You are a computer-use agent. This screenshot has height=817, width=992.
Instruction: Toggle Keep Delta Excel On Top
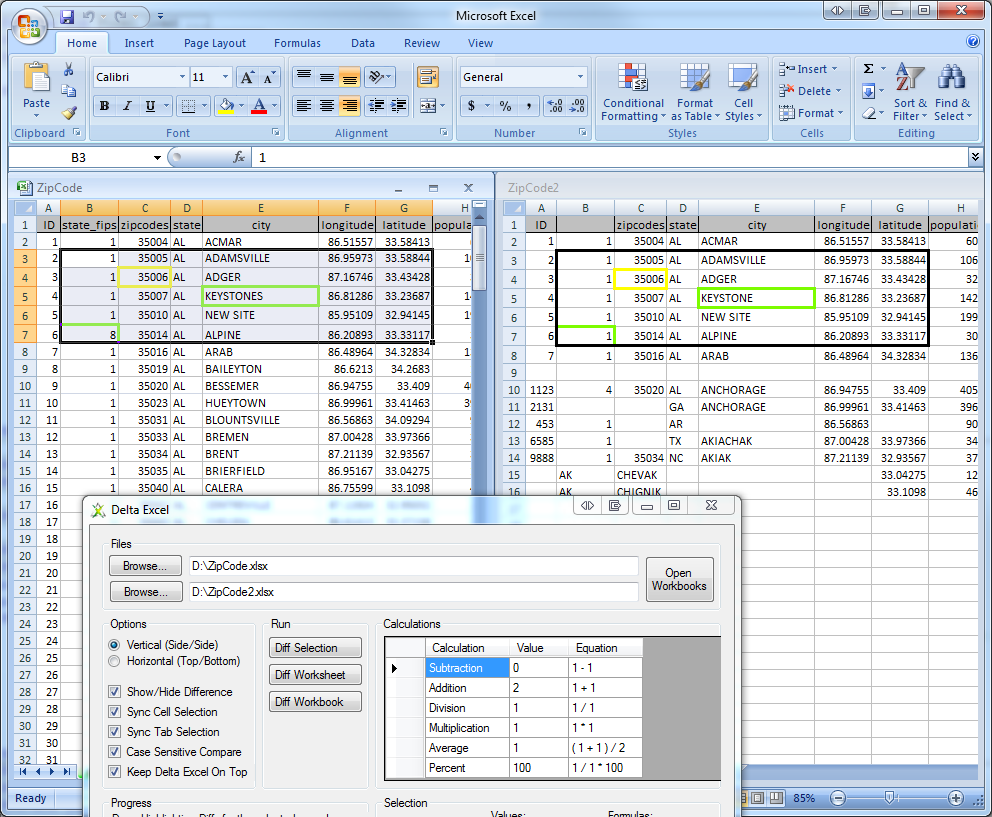(x=115, y=771)
